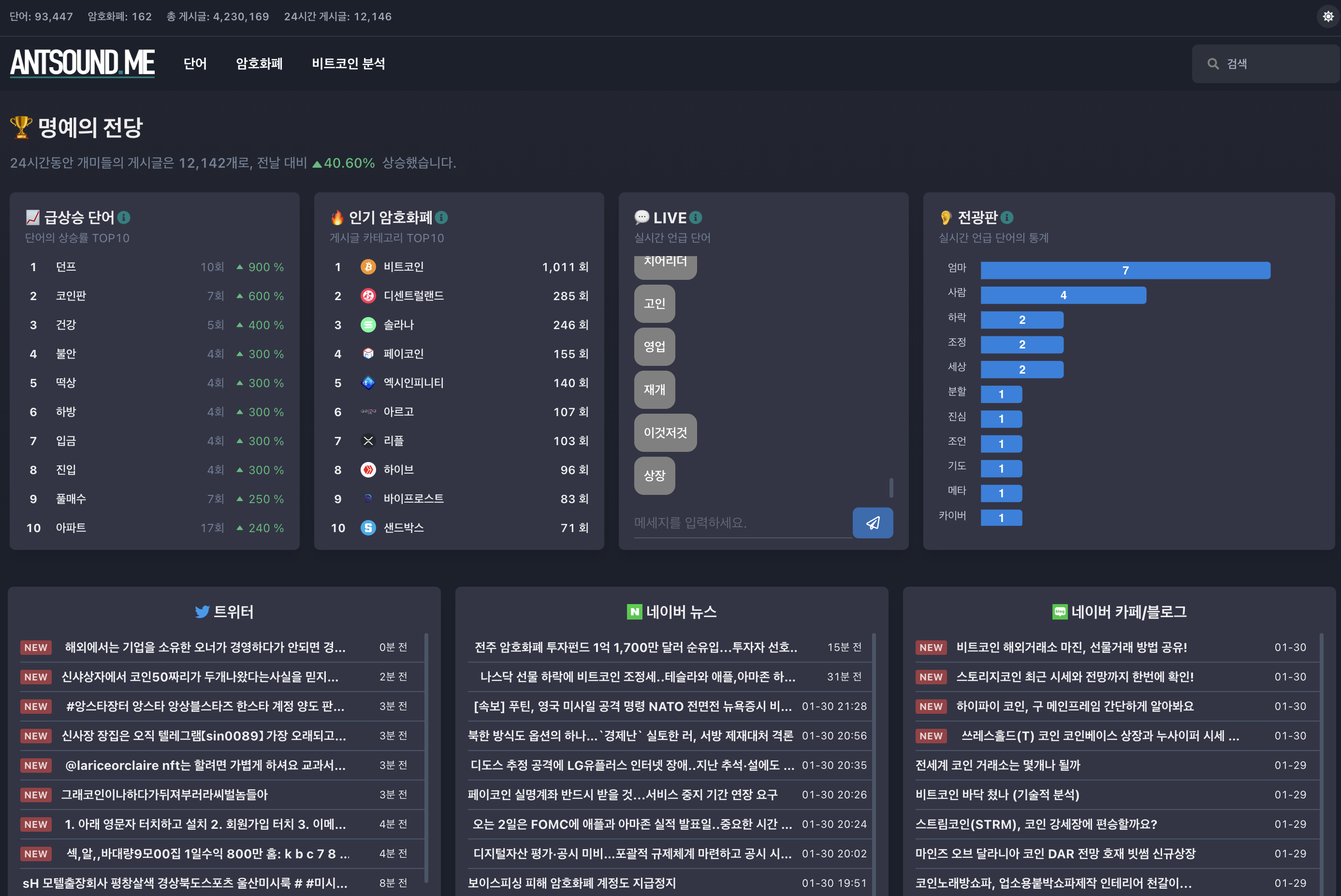Click the info icon next to 급상승 단어
This screenshot has width=1341, height=896.
(123, 217)
